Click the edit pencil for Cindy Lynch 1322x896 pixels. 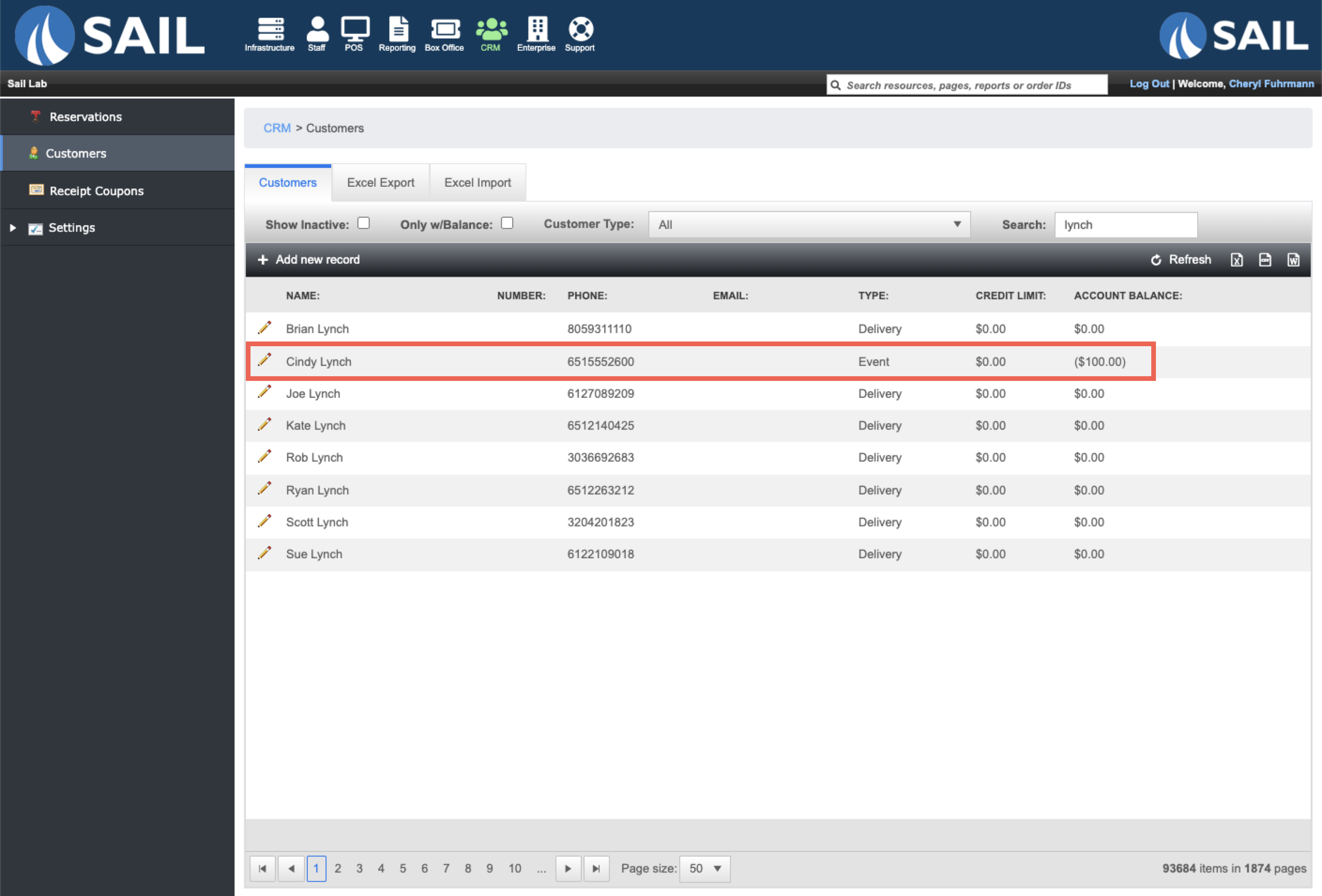click(x=265, y=360)
